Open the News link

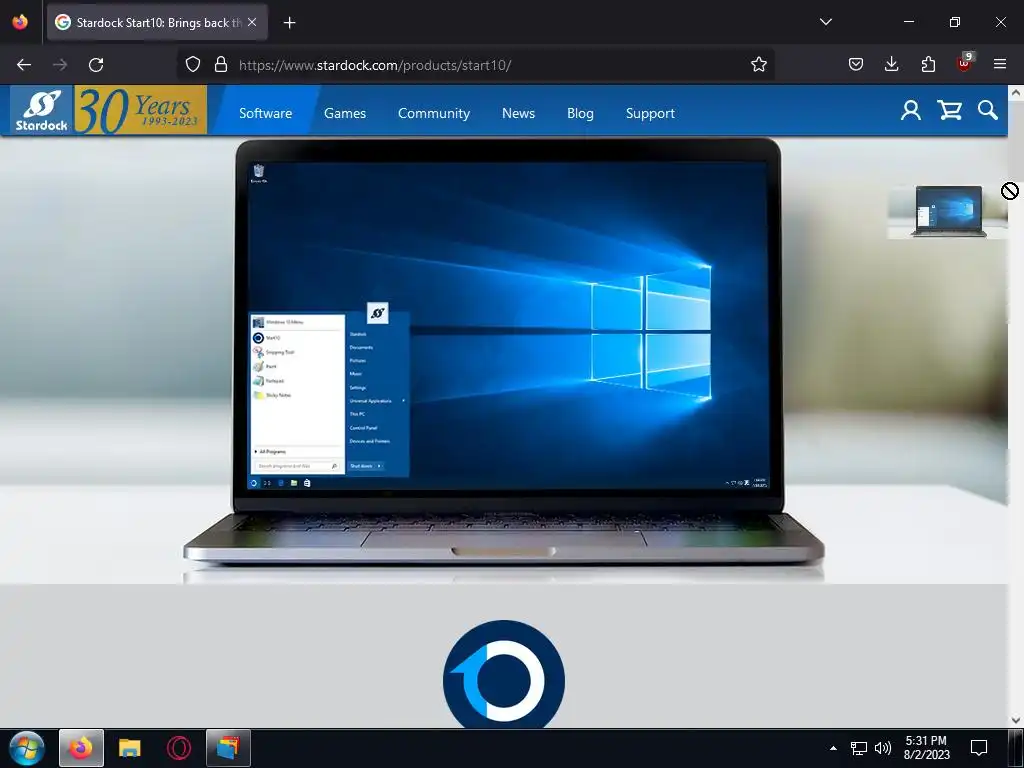click(x=519, y=113)
